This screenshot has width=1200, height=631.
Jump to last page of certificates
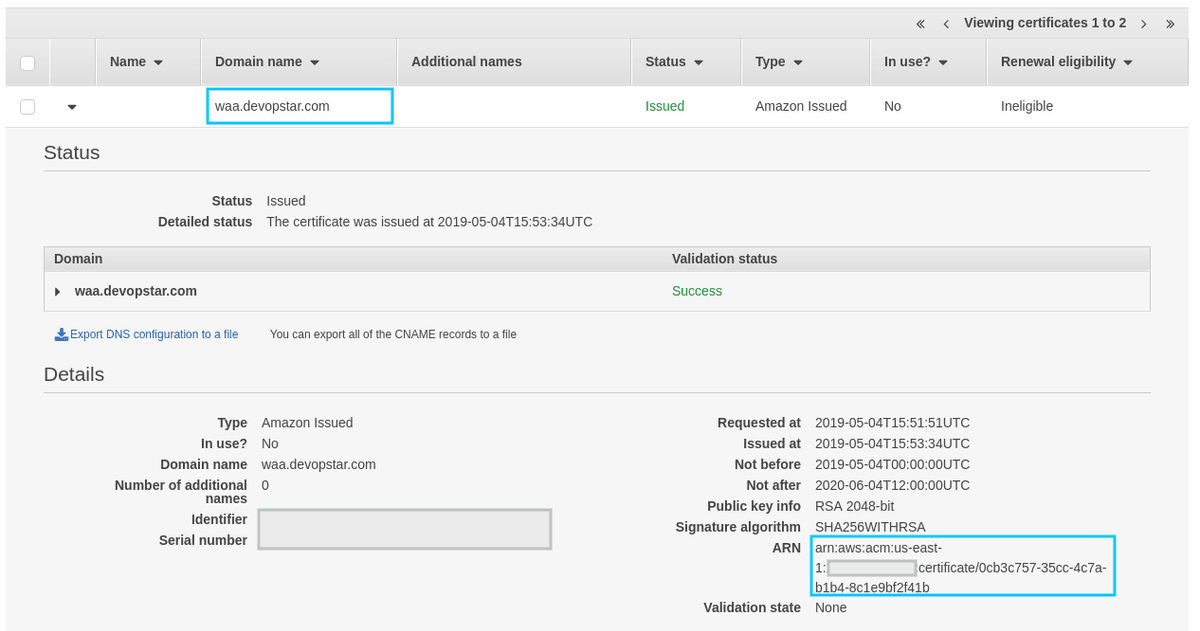coord(1169,23)
